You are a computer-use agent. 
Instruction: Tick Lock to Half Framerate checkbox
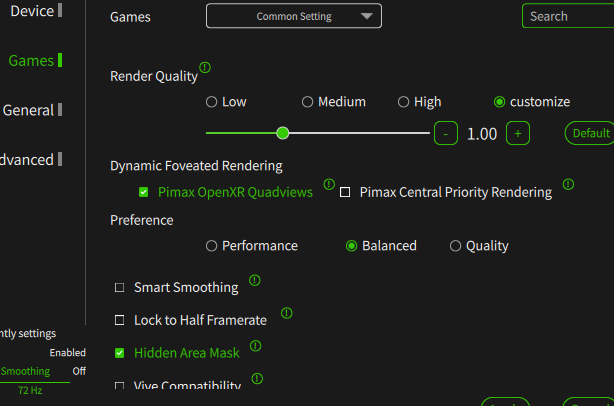[x=120, y=320]
